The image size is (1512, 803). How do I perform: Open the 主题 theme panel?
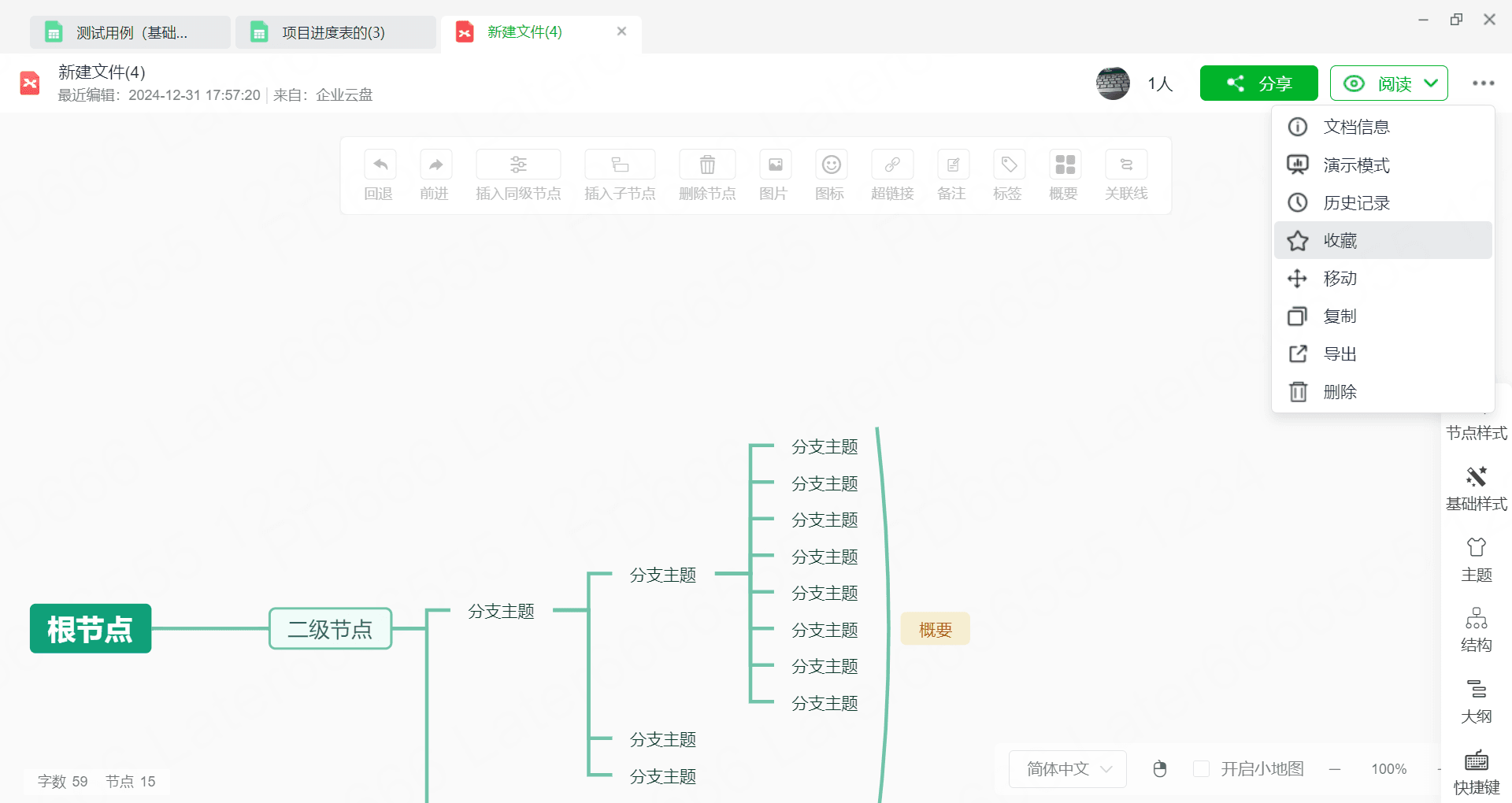(1477, 560)
